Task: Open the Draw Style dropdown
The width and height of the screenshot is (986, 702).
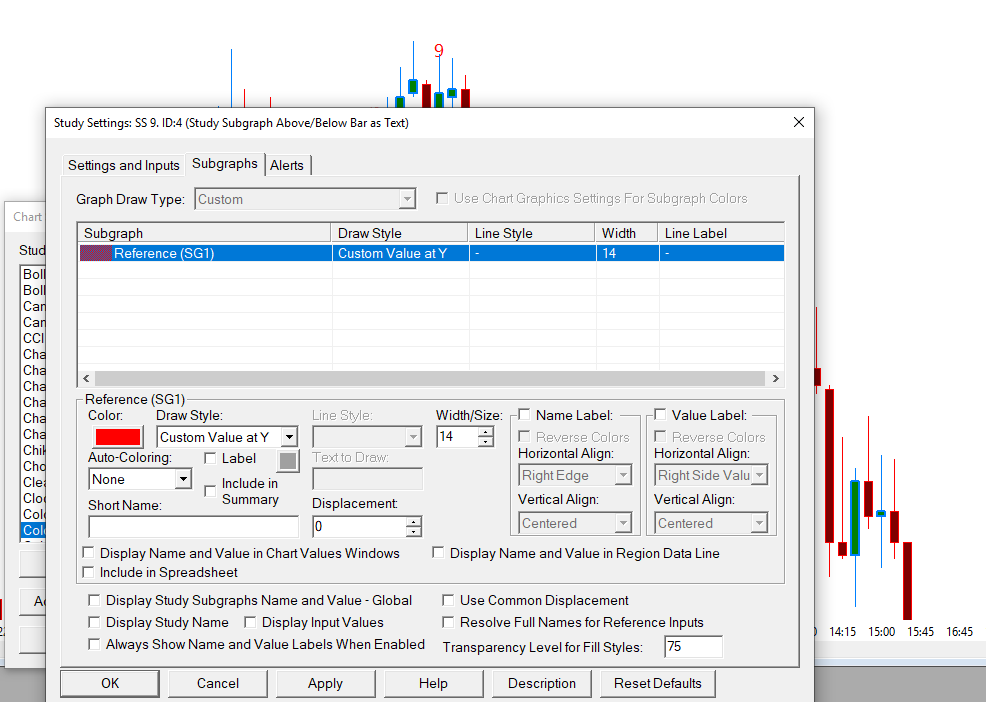Action: (288, 437)
